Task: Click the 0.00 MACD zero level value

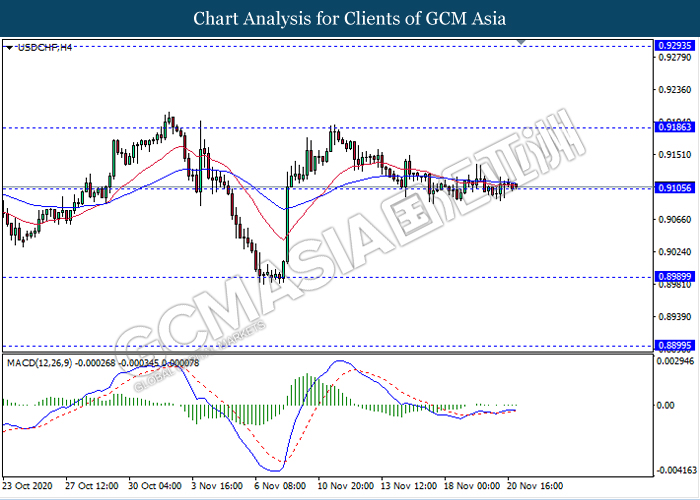Action: pos(667,405)
